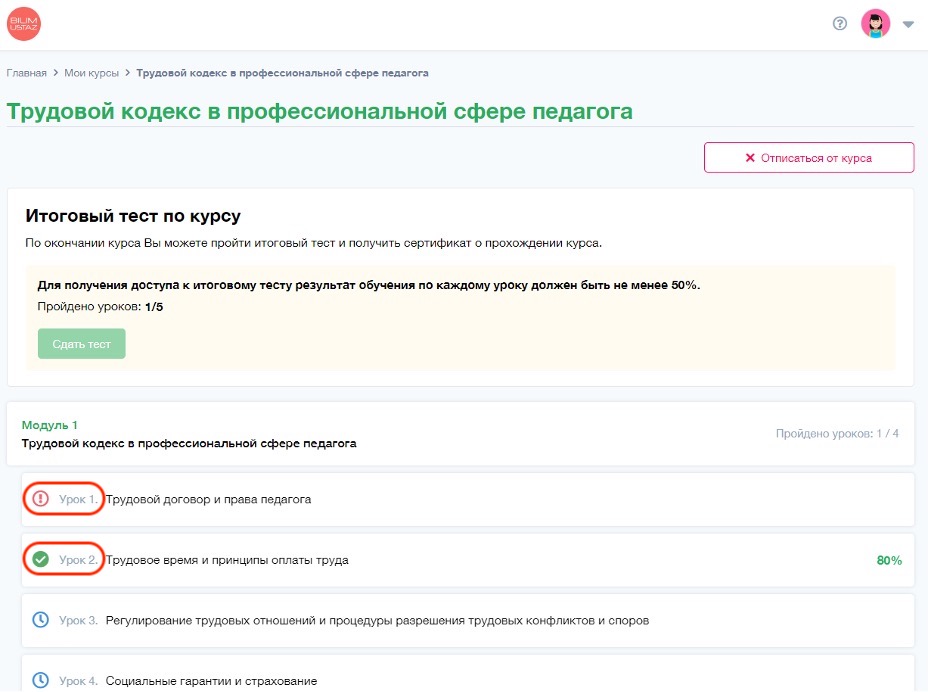The image size is (928, 692).
Task: Collapse the Модуль 1 header
Action: (189, 434)
